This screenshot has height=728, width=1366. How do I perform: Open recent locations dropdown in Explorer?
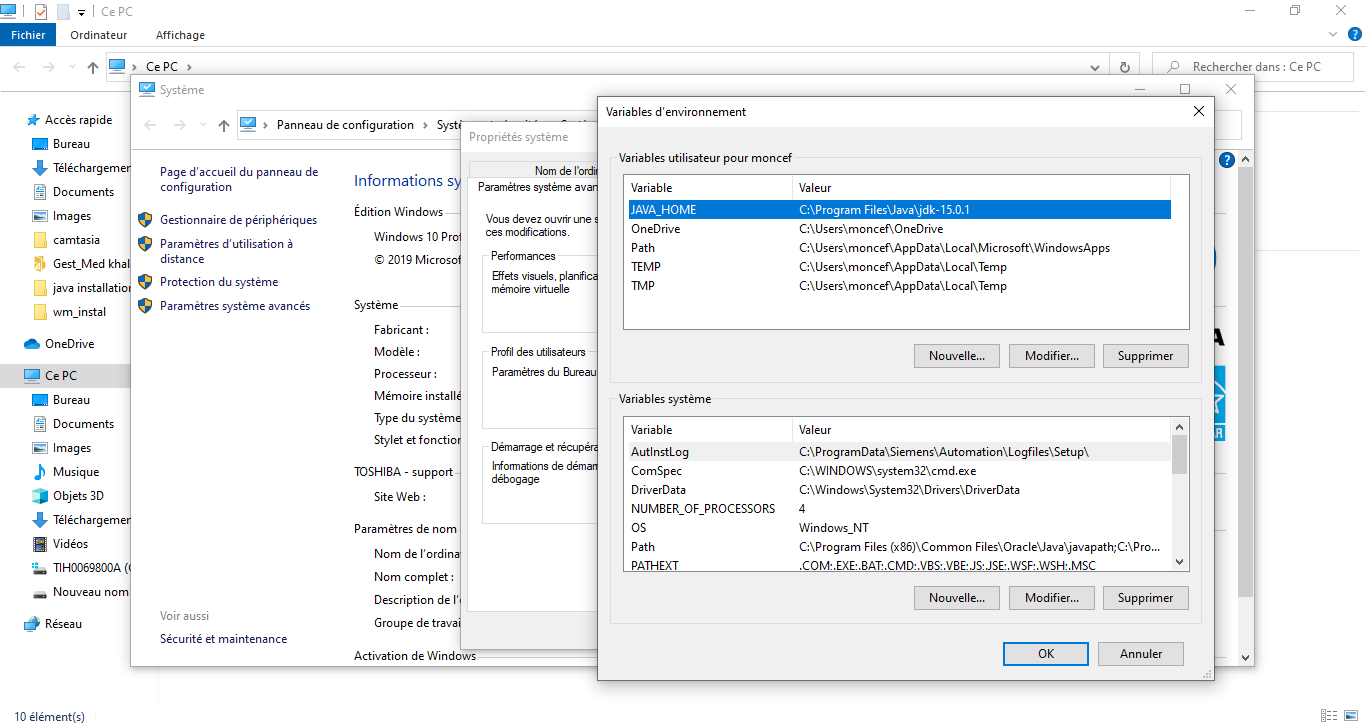[72, 67]
